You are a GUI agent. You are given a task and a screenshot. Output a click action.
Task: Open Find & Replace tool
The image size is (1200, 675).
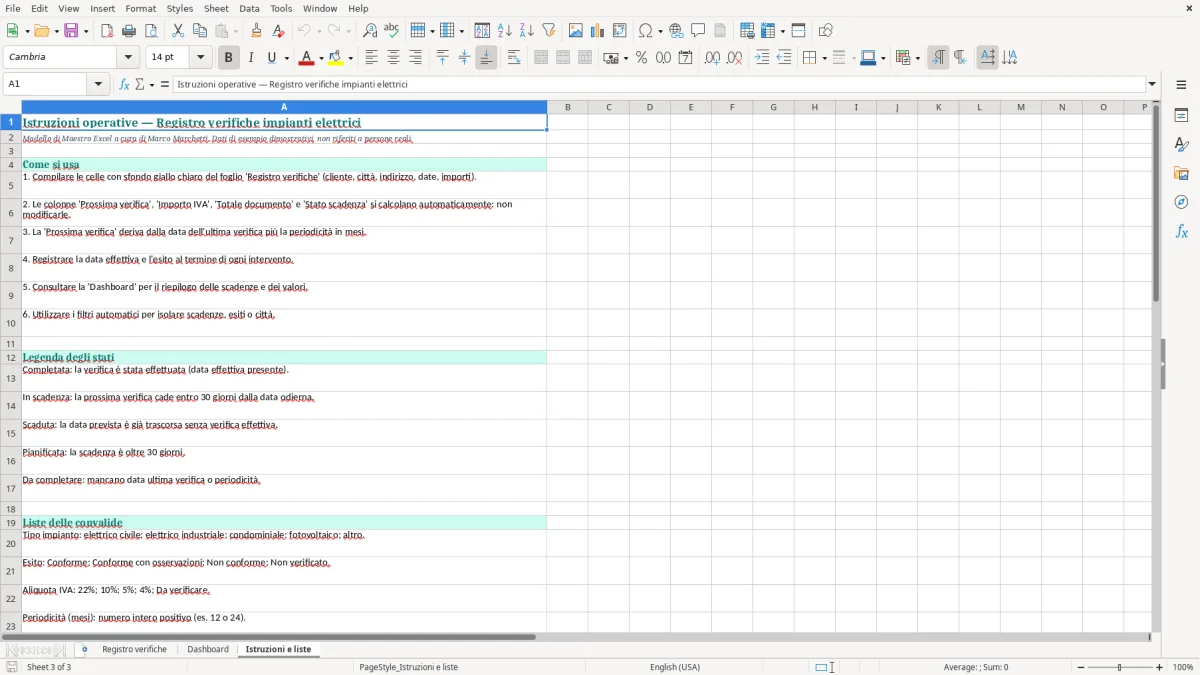pyautogui.click(x=370, y=31)
